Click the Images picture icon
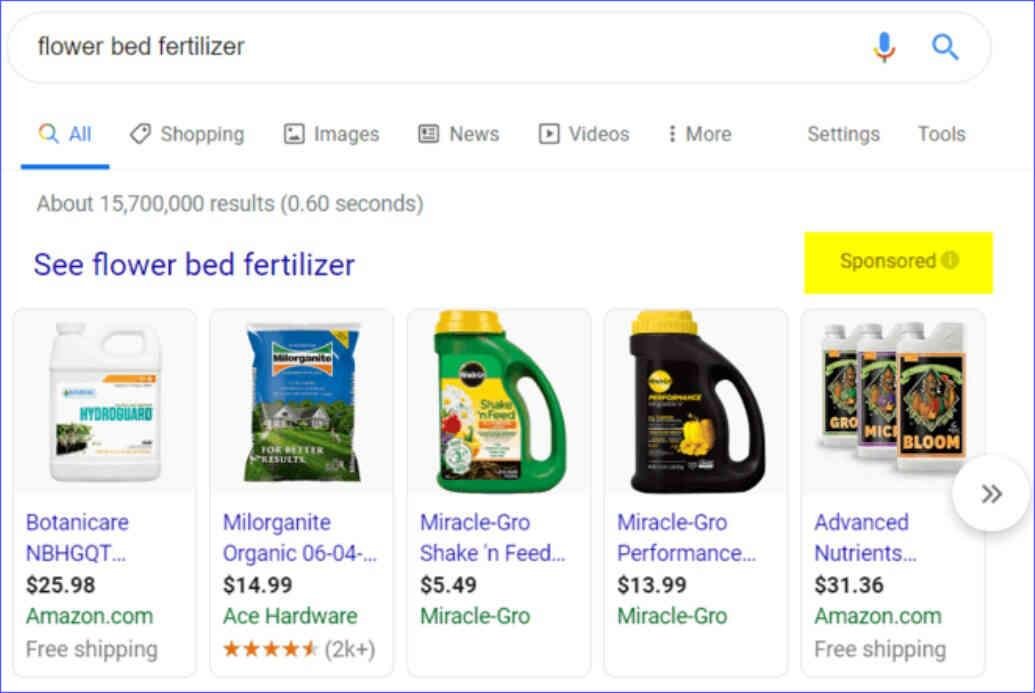The height and width of the screenshot is (693, 1035). [294, 133]
